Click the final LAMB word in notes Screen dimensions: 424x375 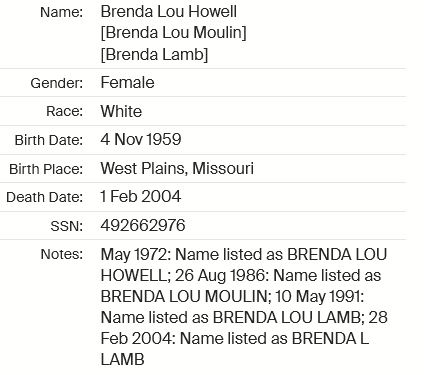click(122, 360)
